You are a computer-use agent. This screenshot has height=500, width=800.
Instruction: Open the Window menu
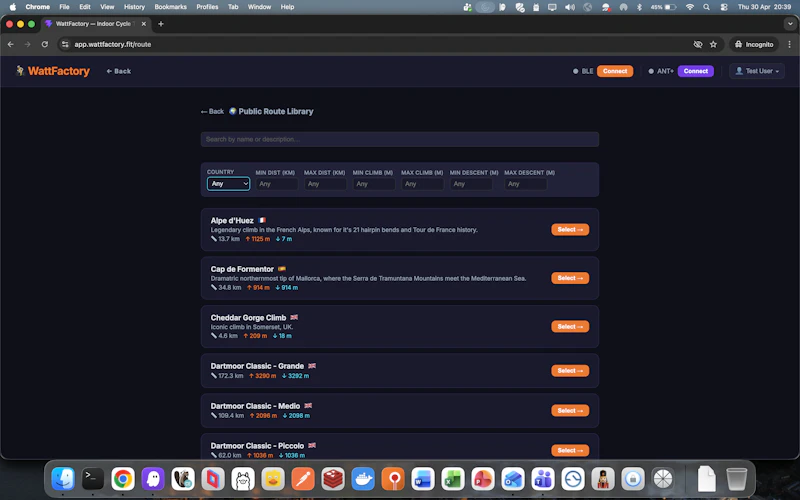pos(259,7)
